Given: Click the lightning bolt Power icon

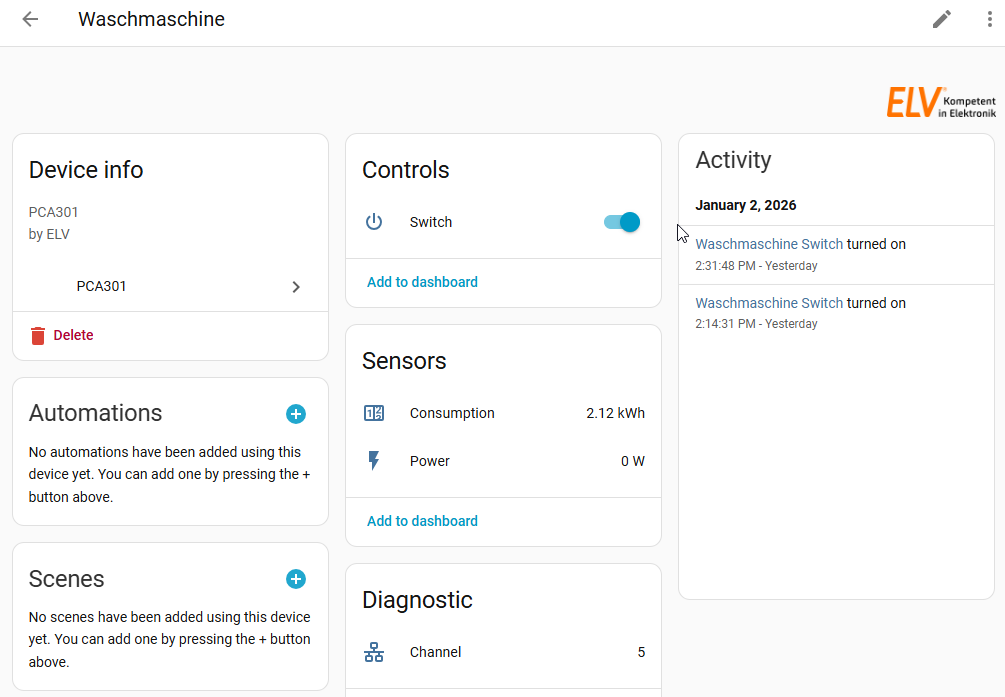Looking at the screenshot, I should (374, 461).
